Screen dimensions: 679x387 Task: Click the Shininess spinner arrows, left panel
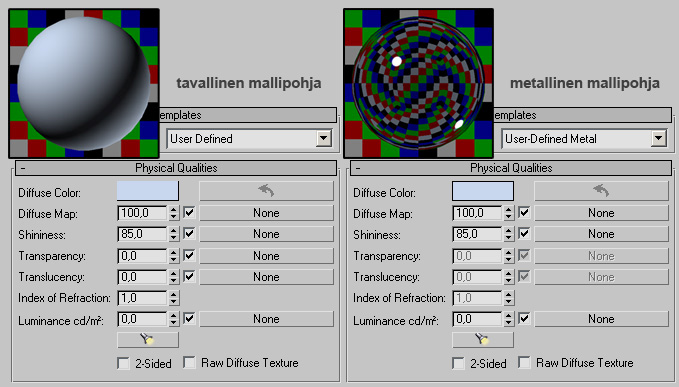pyautogui.click(x=174, y=234)
